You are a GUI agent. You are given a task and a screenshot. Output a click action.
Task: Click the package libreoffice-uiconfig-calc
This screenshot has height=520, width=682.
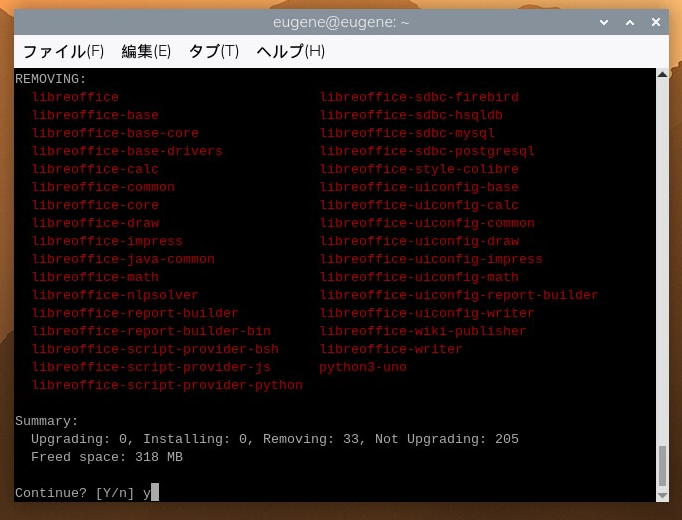click(419, 205)
